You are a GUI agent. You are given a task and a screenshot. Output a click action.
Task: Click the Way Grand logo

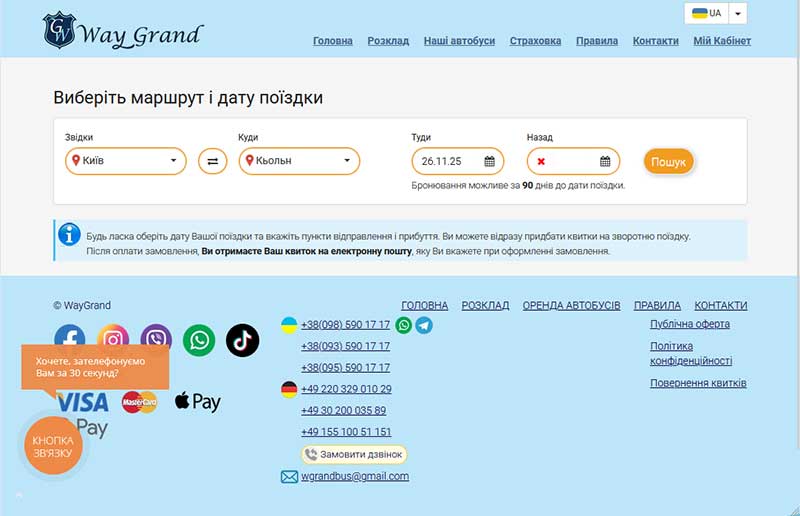[122, 32]
